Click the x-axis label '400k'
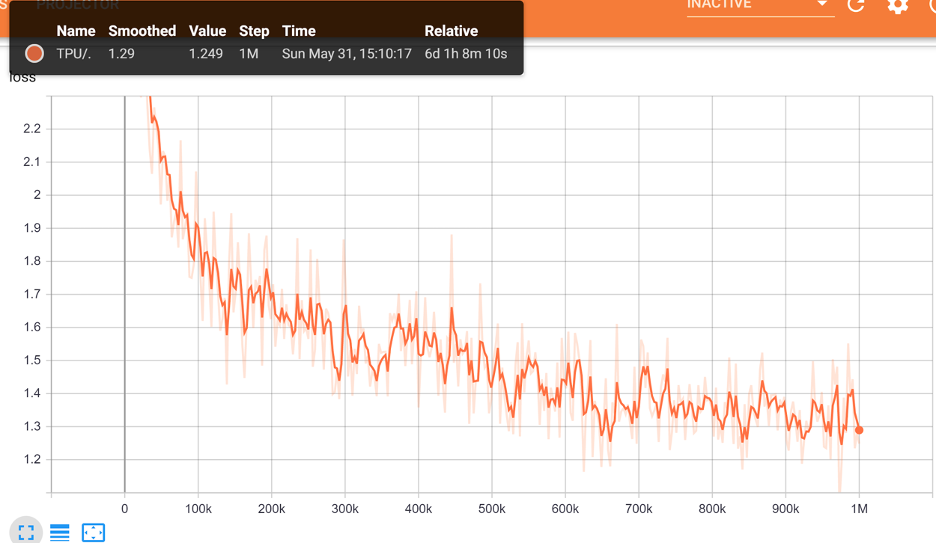Screen dimensions: 936x544 pos(418,509)
